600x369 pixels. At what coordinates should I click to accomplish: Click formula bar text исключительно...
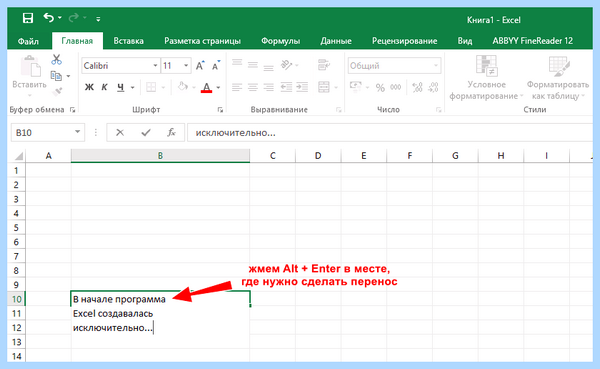pyautogui.click(x=235, y=133)
